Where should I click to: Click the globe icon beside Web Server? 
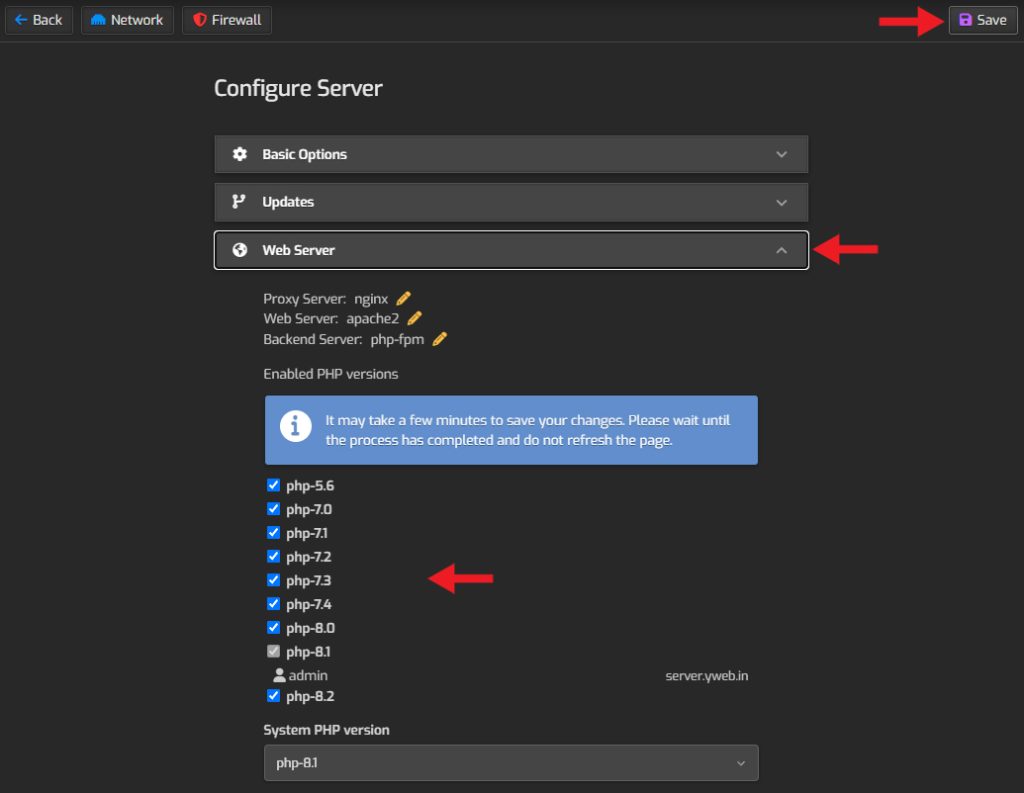(240, 250)
